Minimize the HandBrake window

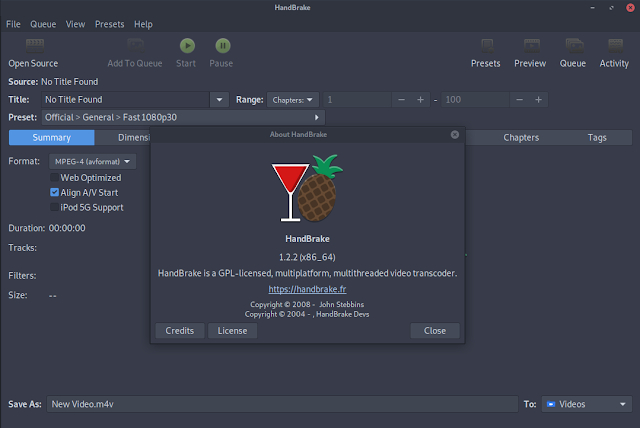coord(592,7)
